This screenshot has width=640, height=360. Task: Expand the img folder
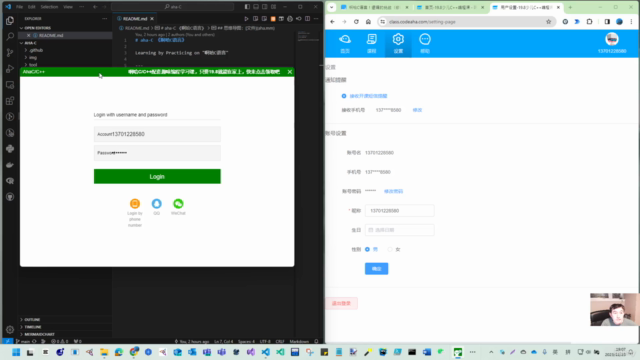33,58
